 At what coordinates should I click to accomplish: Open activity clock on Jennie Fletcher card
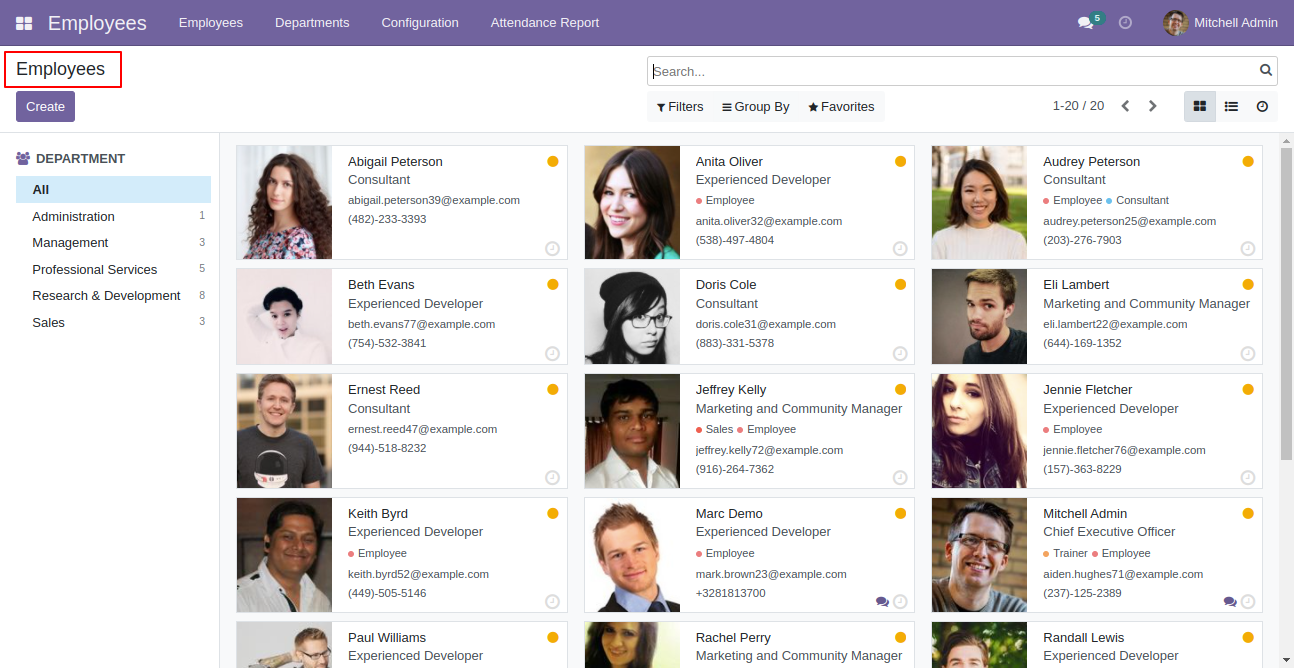coord(1247,478)
